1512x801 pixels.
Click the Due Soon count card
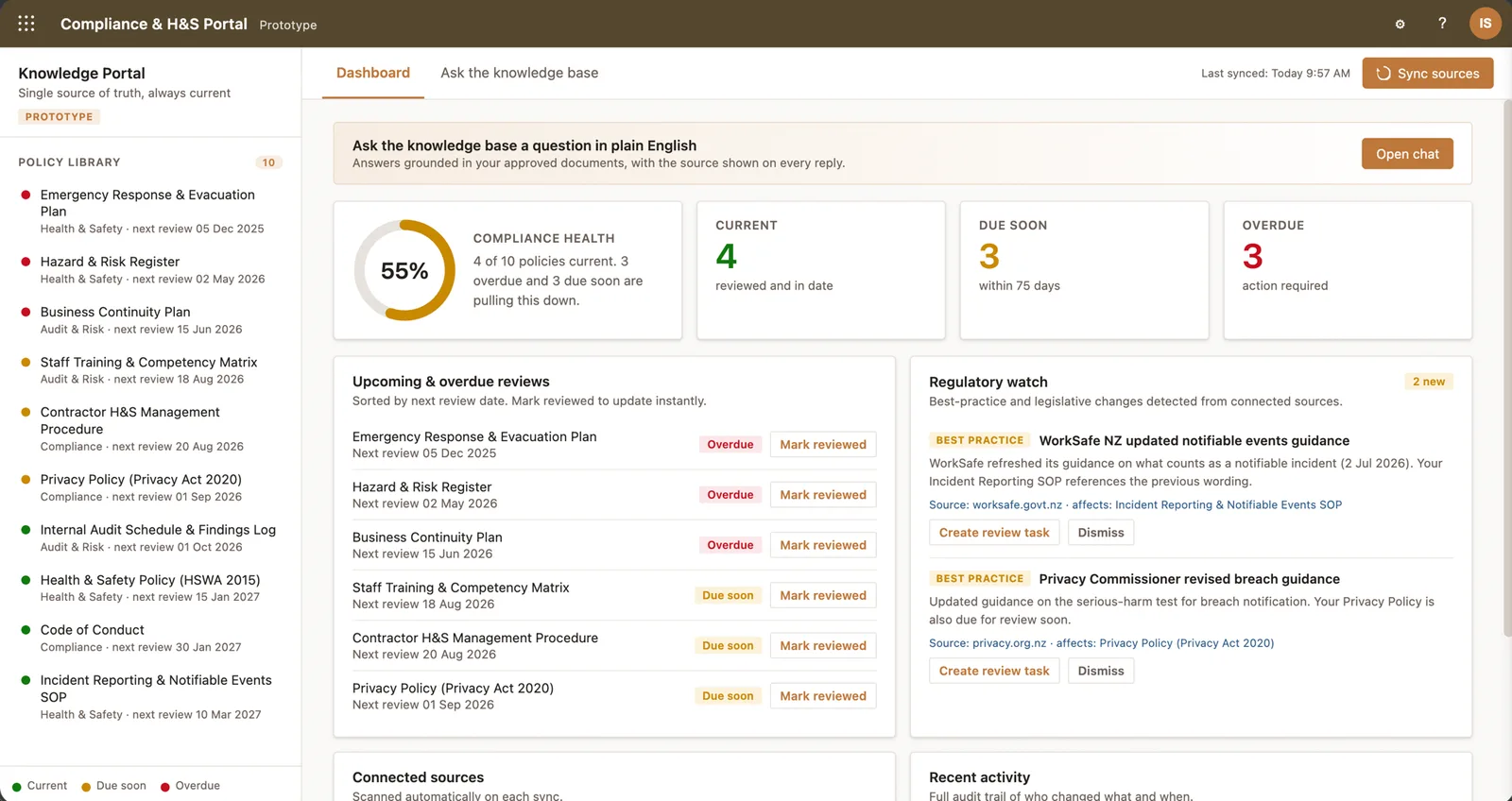(1084, 270)
